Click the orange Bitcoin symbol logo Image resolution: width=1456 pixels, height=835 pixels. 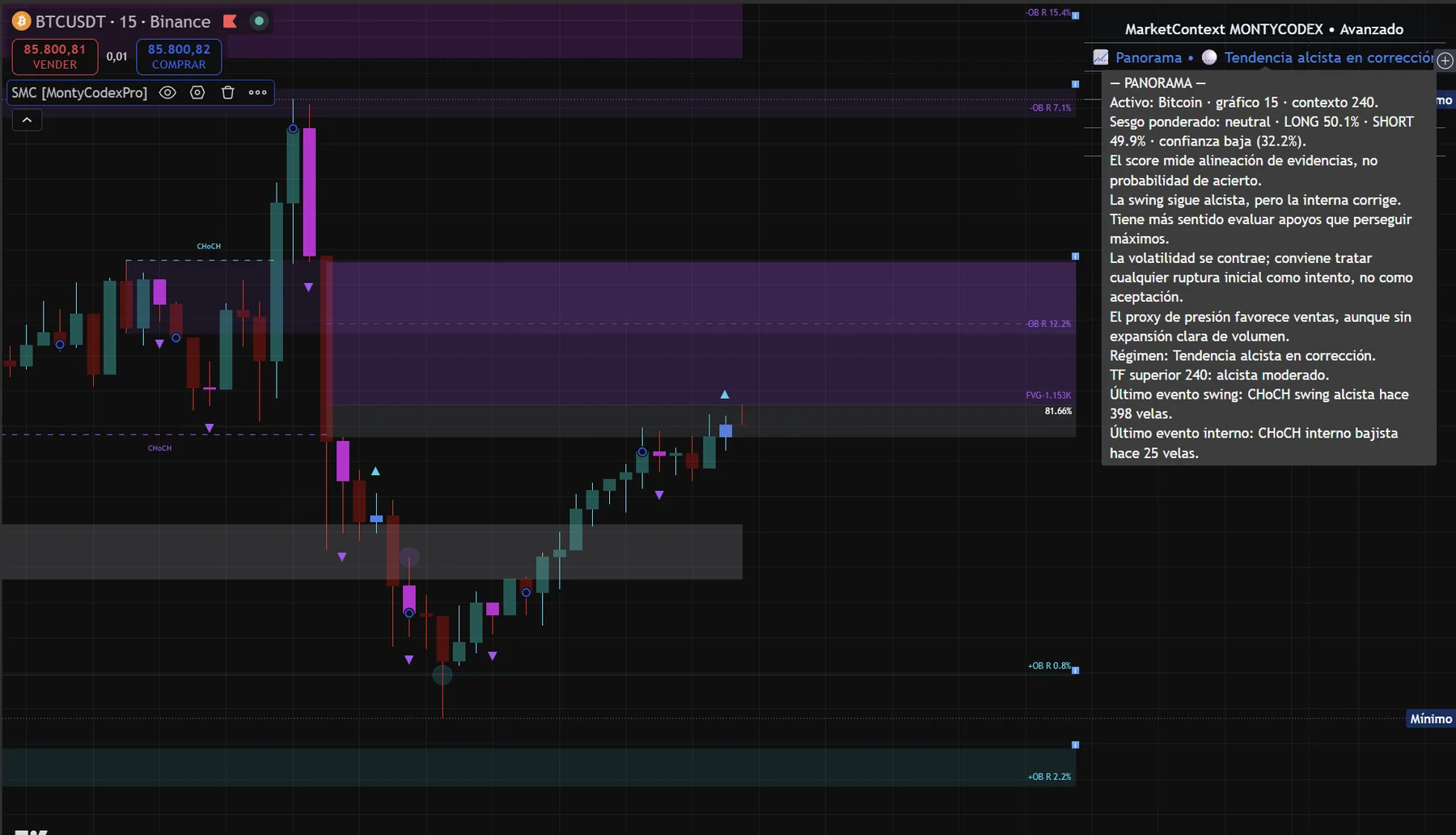pyautogui.click(x=21, y=21)
